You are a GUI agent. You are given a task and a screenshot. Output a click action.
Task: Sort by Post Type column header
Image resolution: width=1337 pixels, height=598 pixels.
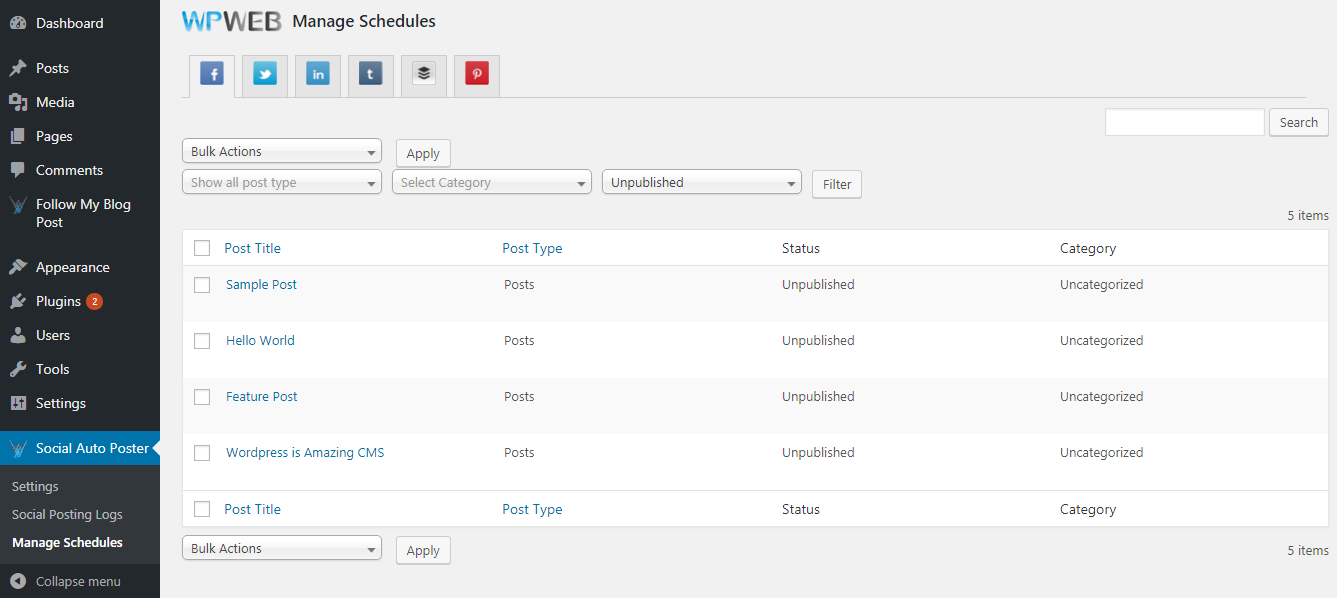pyautogui.click(x=532, y=248)
